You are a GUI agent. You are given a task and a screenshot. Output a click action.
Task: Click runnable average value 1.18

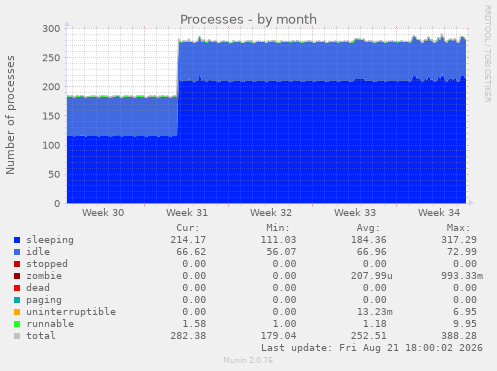[375, 324]
